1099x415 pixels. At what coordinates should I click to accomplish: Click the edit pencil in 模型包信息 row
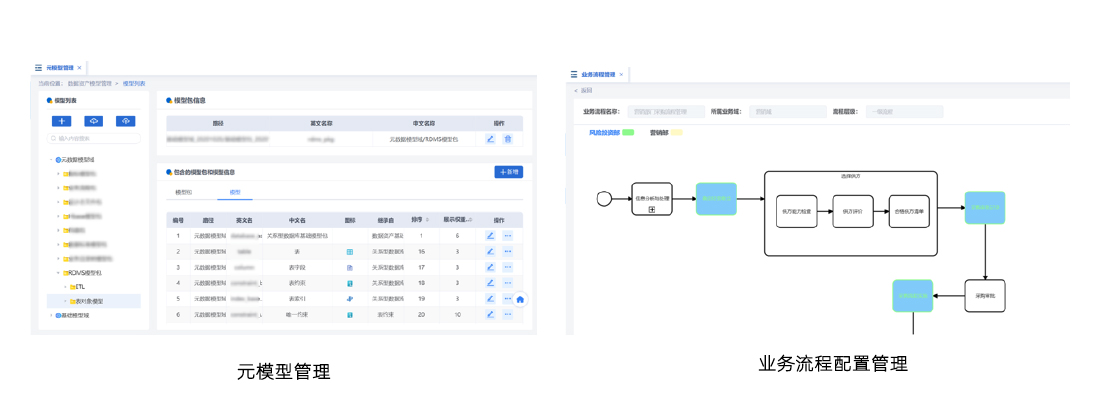[x=491, y=139]
